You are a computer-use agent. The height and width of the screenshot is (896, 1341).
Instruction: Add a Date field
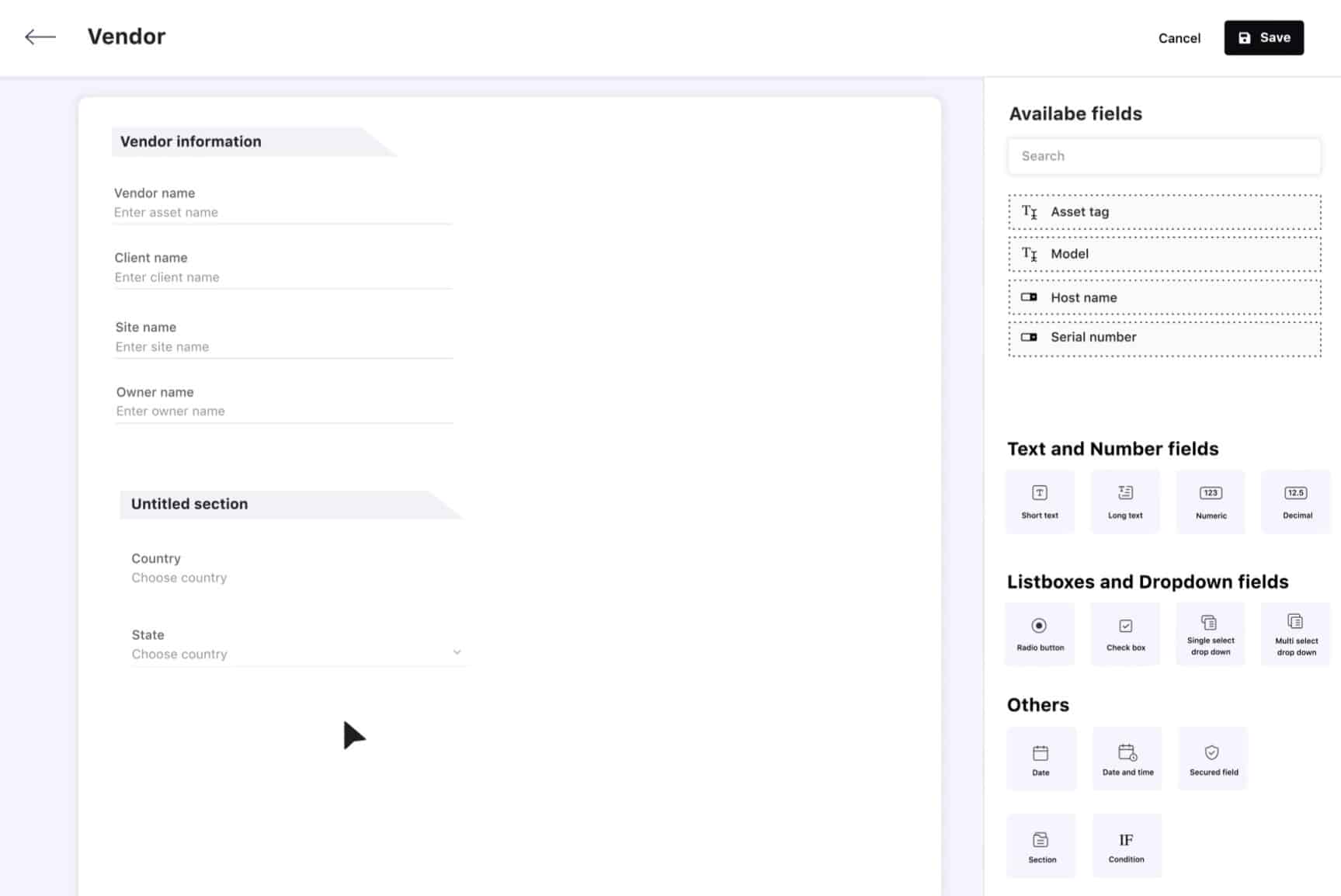click(1041, 759)
